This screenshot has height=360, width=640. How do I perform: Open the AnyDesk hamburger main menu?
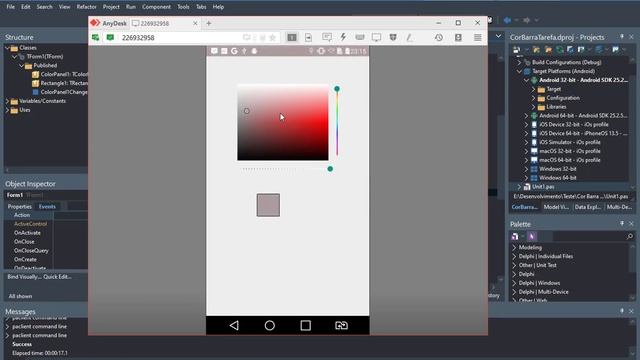tap(478, 37)
